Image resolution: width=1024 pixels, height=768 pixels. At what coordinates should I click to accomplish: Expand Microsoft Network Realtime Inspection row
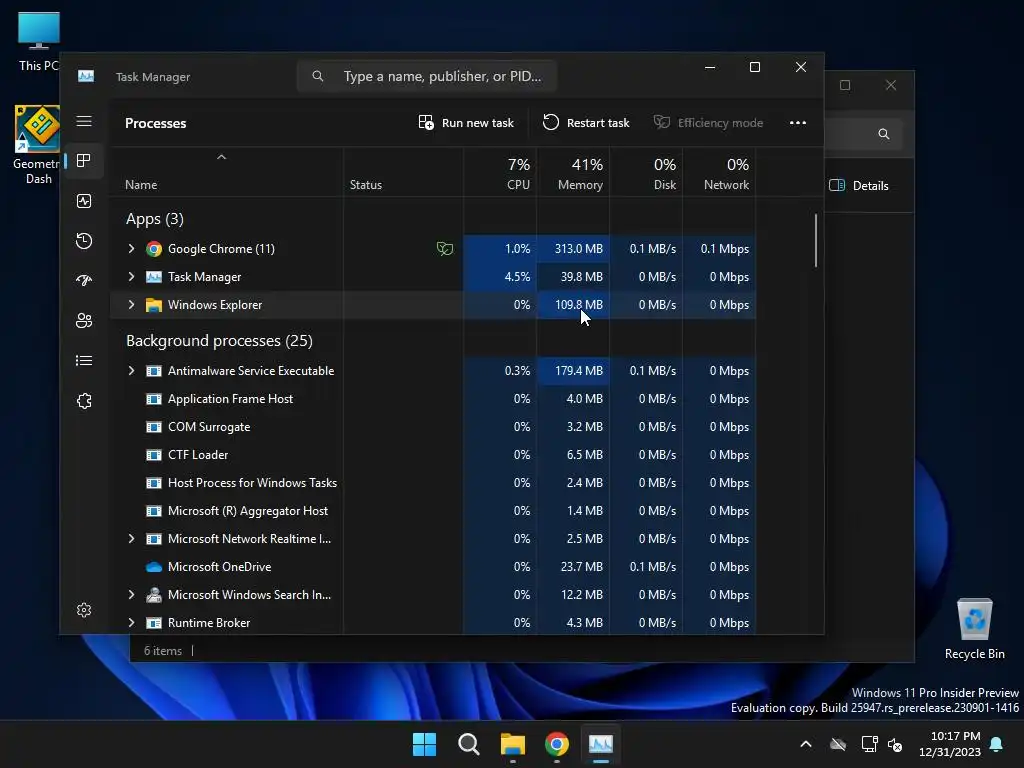point(131,539)
